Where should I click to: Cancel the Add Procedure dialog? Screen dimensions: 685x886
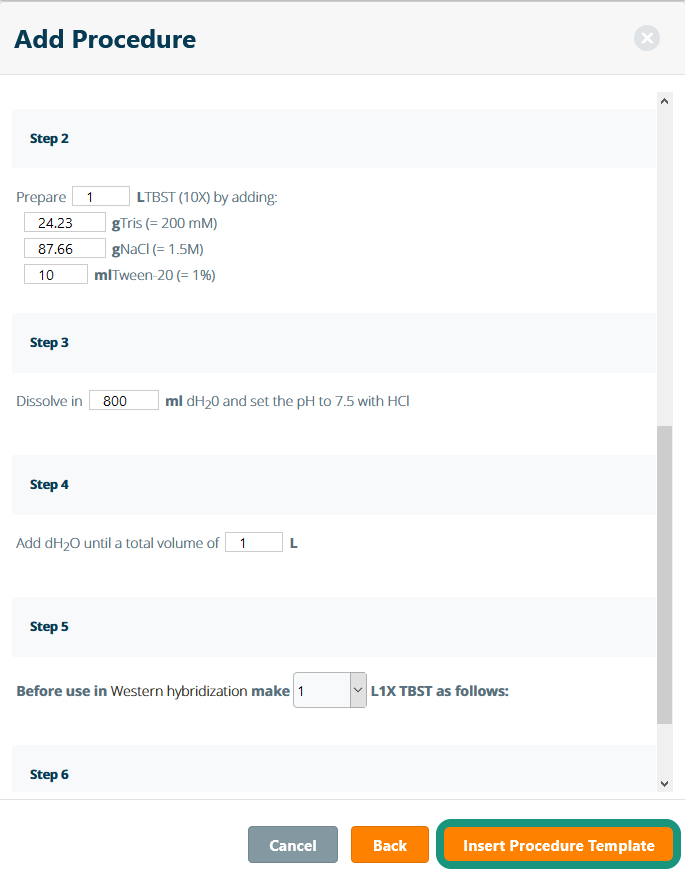point(293,845)
